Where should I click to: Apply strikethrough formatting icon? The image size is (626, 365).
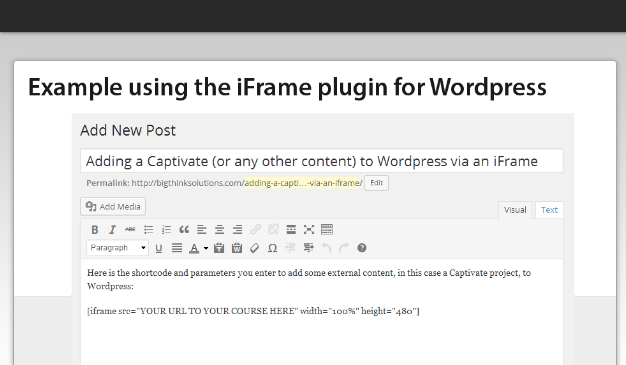(130, 230)
